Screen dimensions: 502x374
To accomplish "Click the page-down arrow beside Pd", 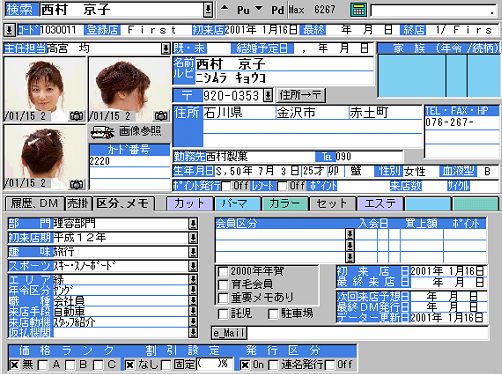I will (259, 9).
